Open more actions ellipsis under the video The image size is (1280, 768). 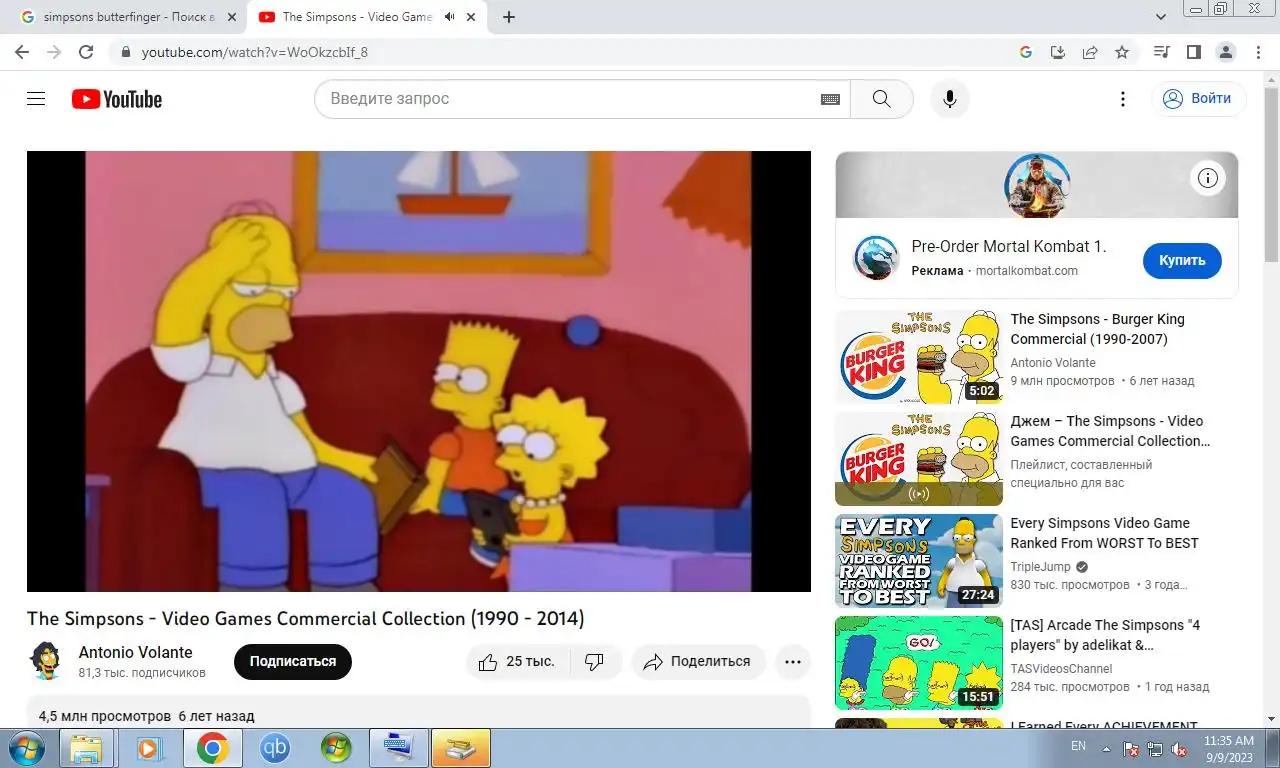coord(793,662)
